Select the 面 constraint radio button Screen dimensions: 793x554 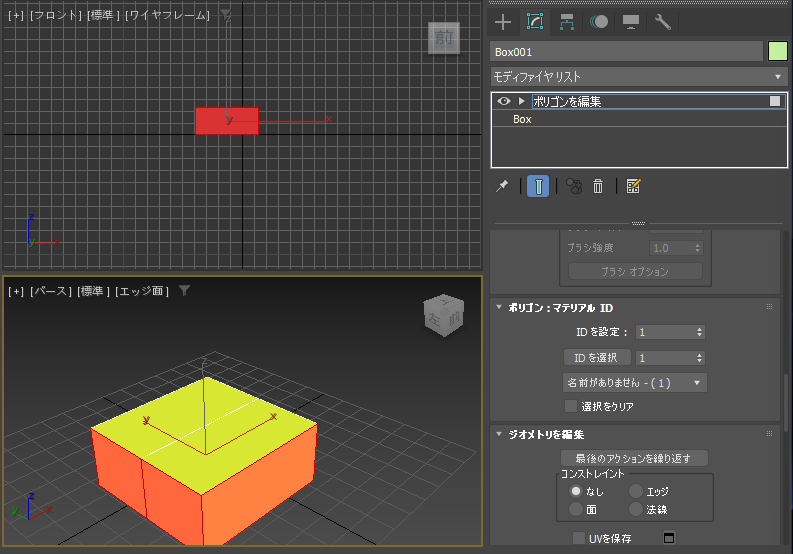click(x=576, y=509)
